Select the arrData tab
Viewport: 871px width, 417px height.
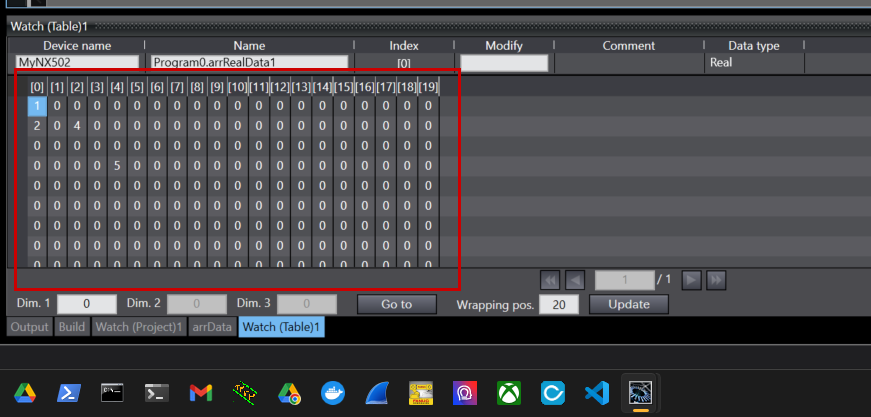click(x=212, y=327)
